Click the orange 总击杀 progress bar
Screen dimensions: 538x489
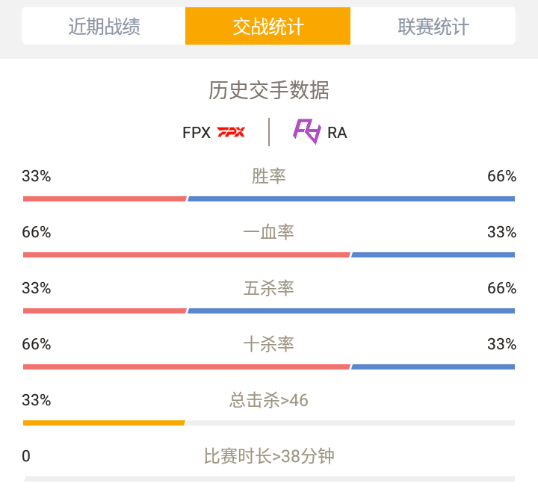coord(104,423)
